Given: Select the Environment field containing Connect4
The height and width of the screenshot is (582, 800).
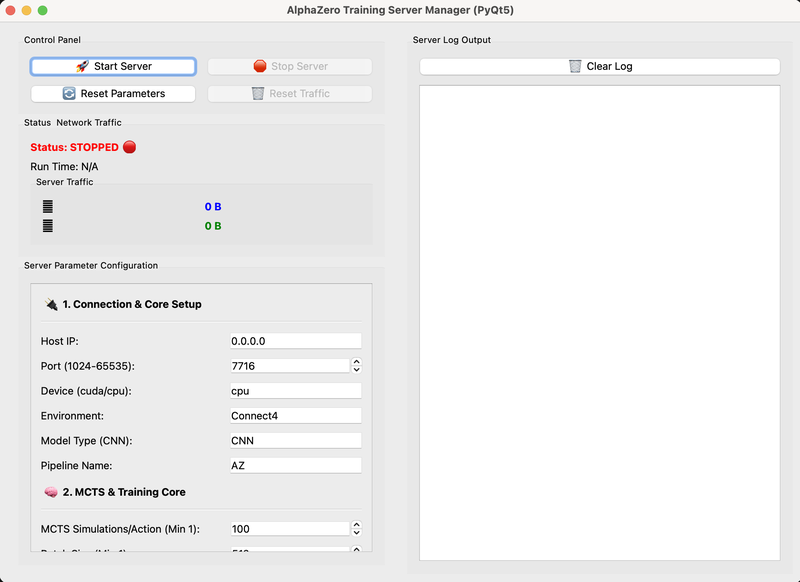Looking at the screenshot, I should point(295,416).
